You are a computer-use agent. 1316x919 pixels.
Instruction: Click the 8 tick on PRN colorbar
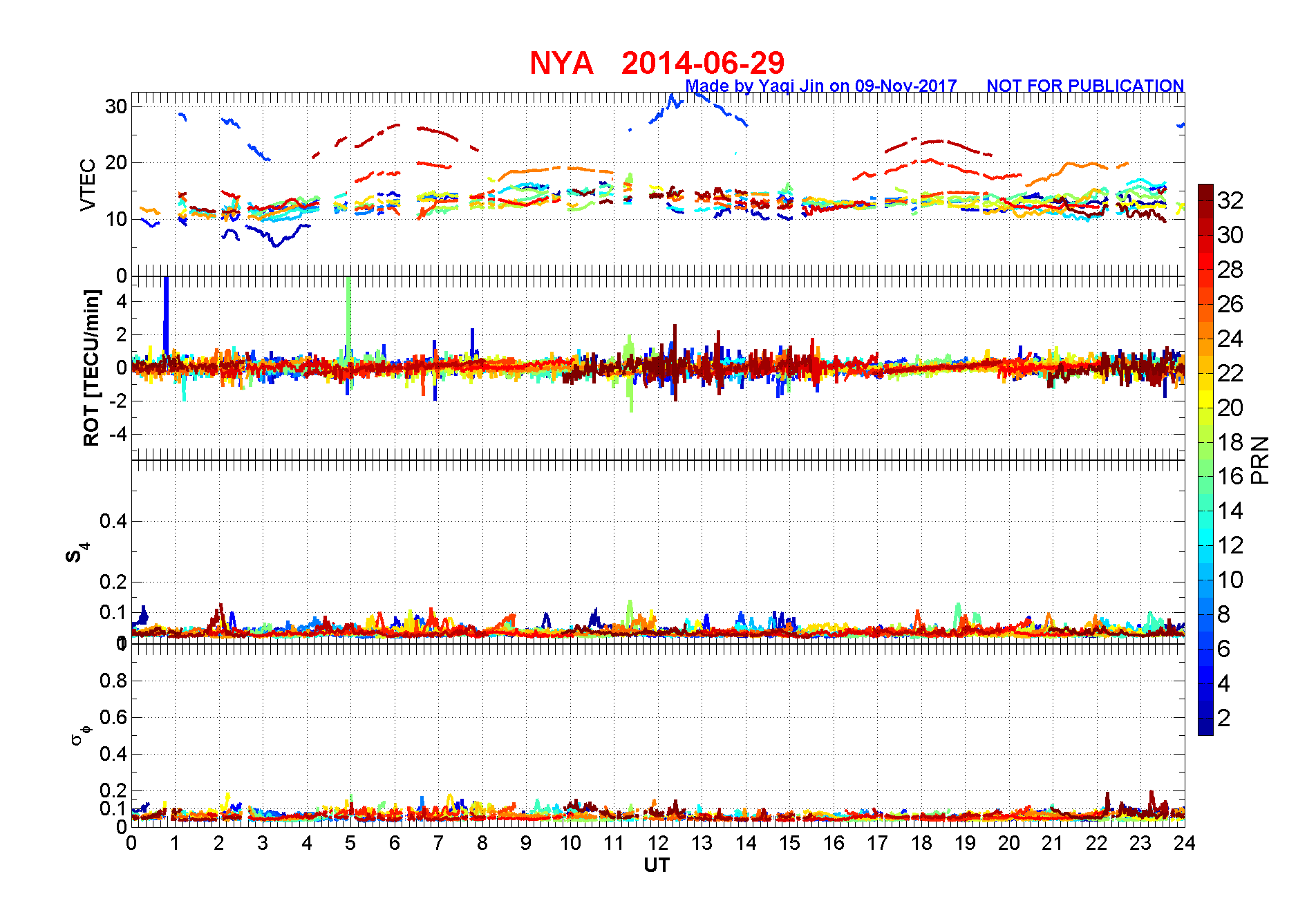(1224, 614)
